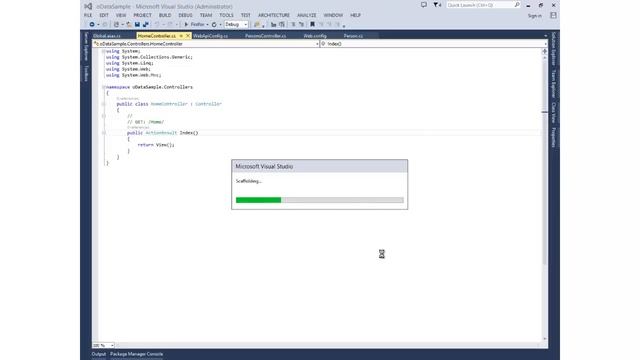Click the account avatar icon

[553, 16]
